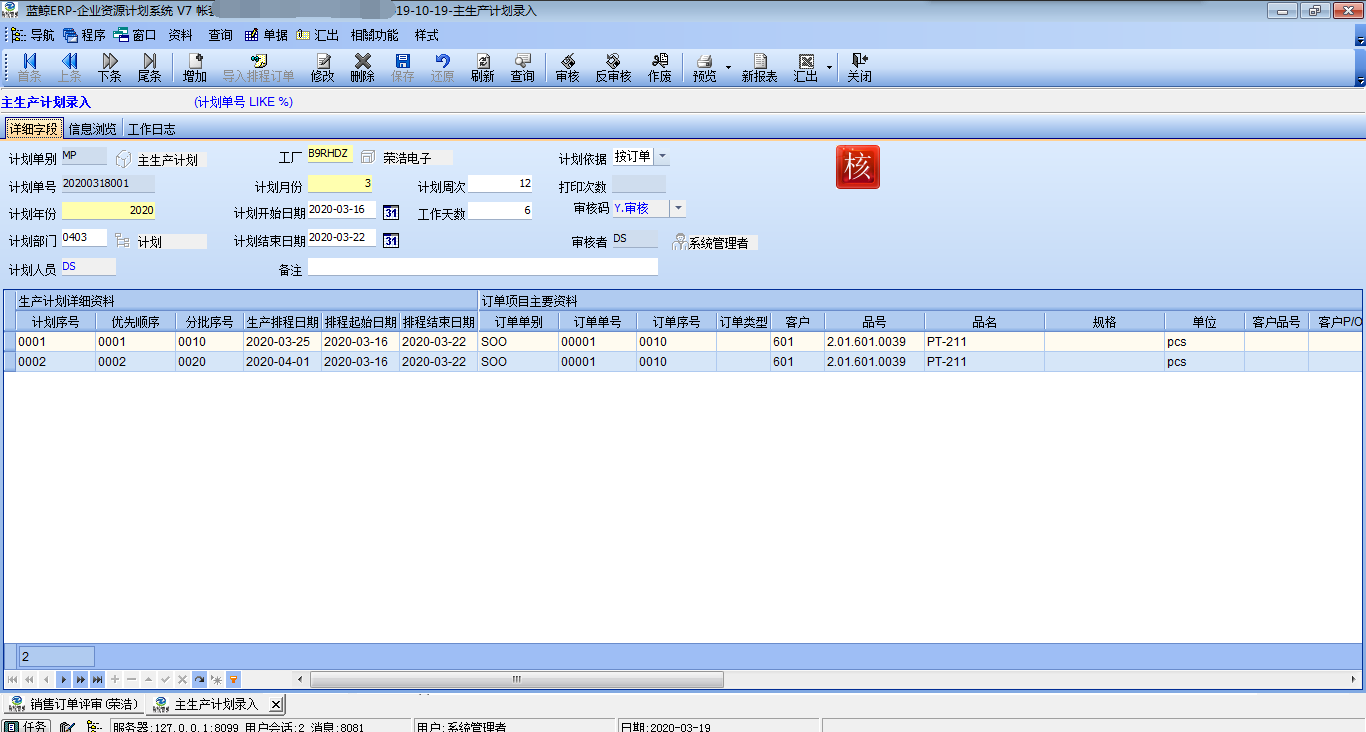Viewport: 1366px width, 732px height.
Task: Edit the record using 修改
Action: (323, 67)
